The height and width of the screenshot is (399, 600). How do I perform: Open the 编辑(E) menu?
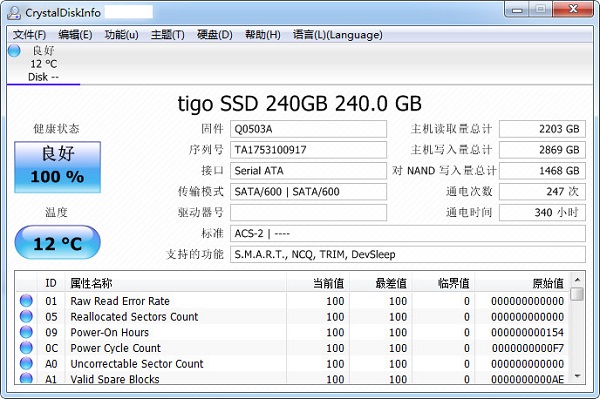75,35
